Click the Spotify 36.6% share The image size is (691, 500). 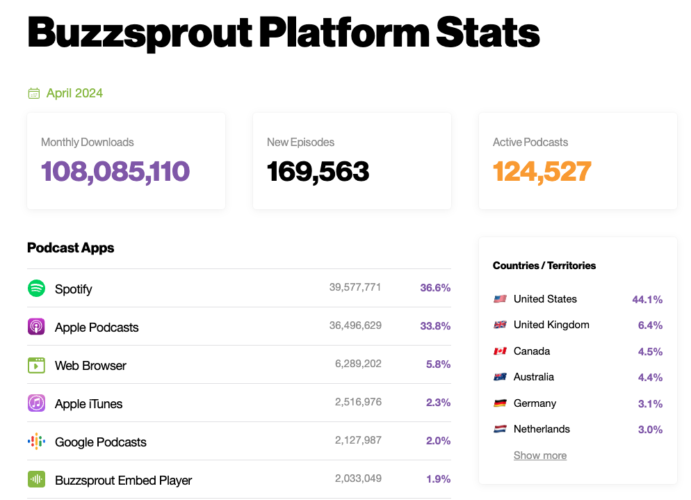[x=435, y=288]
